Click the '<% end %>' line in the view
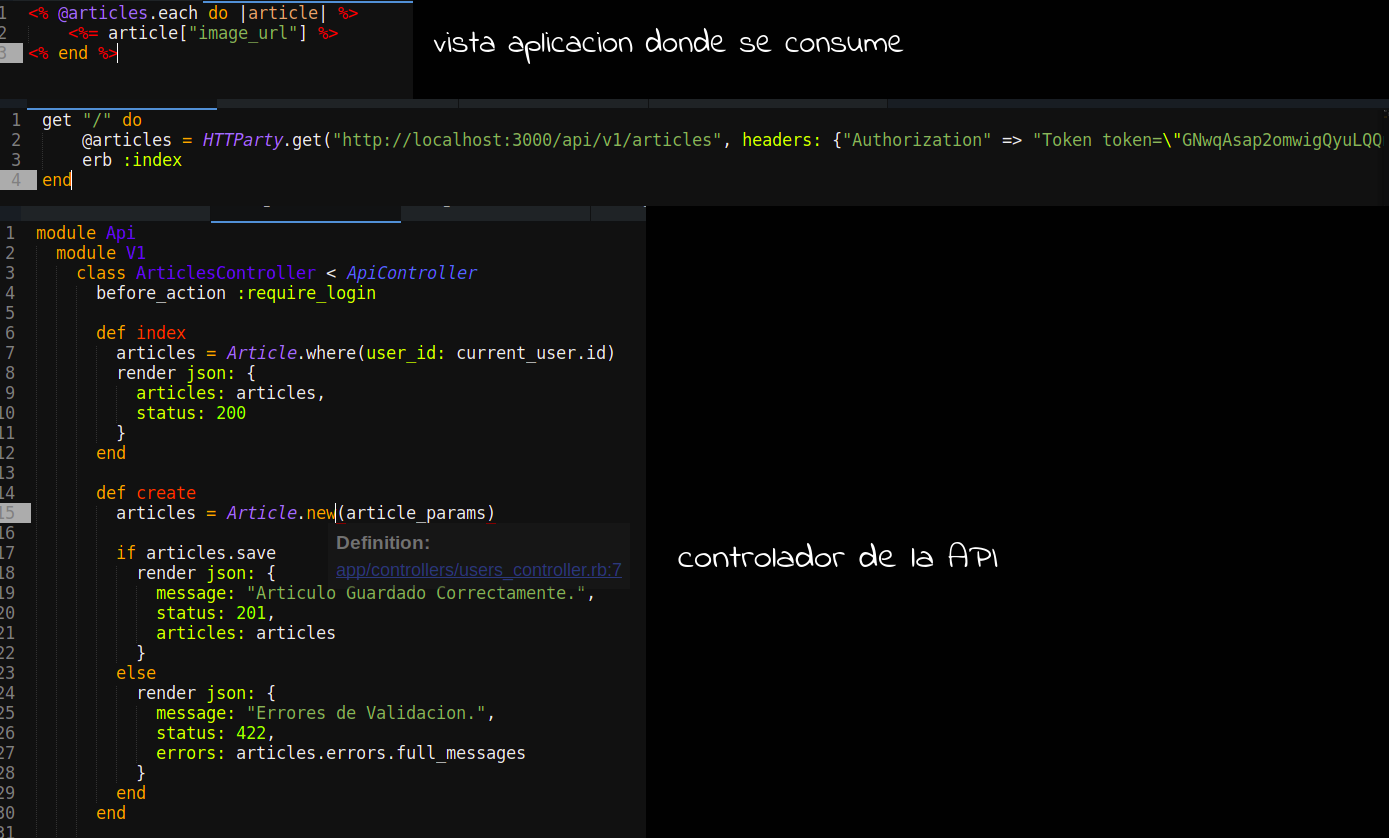The height and width of the screenshot is (838, 1389). click(73, 53)
